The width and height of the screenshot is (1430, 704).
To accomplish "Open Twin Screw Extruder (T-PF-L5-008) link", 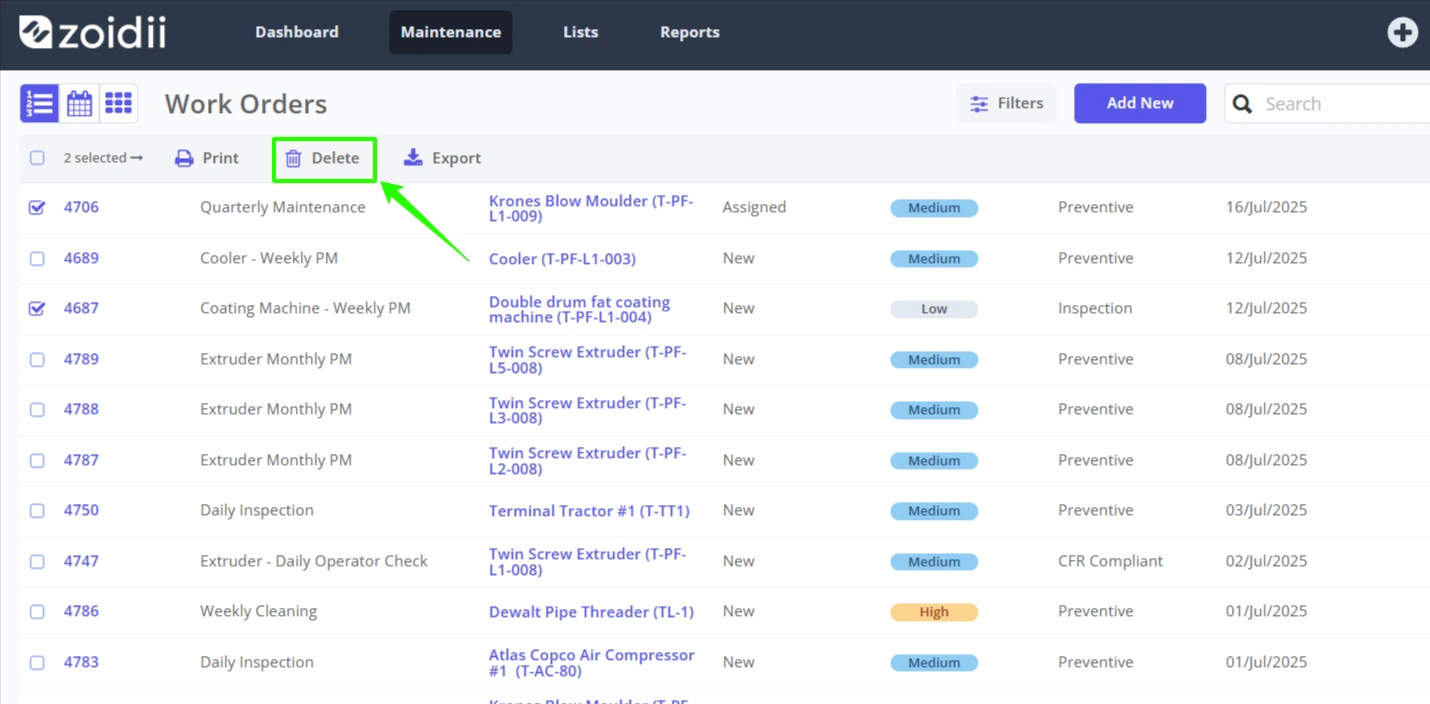I will (x=587, y=360).
